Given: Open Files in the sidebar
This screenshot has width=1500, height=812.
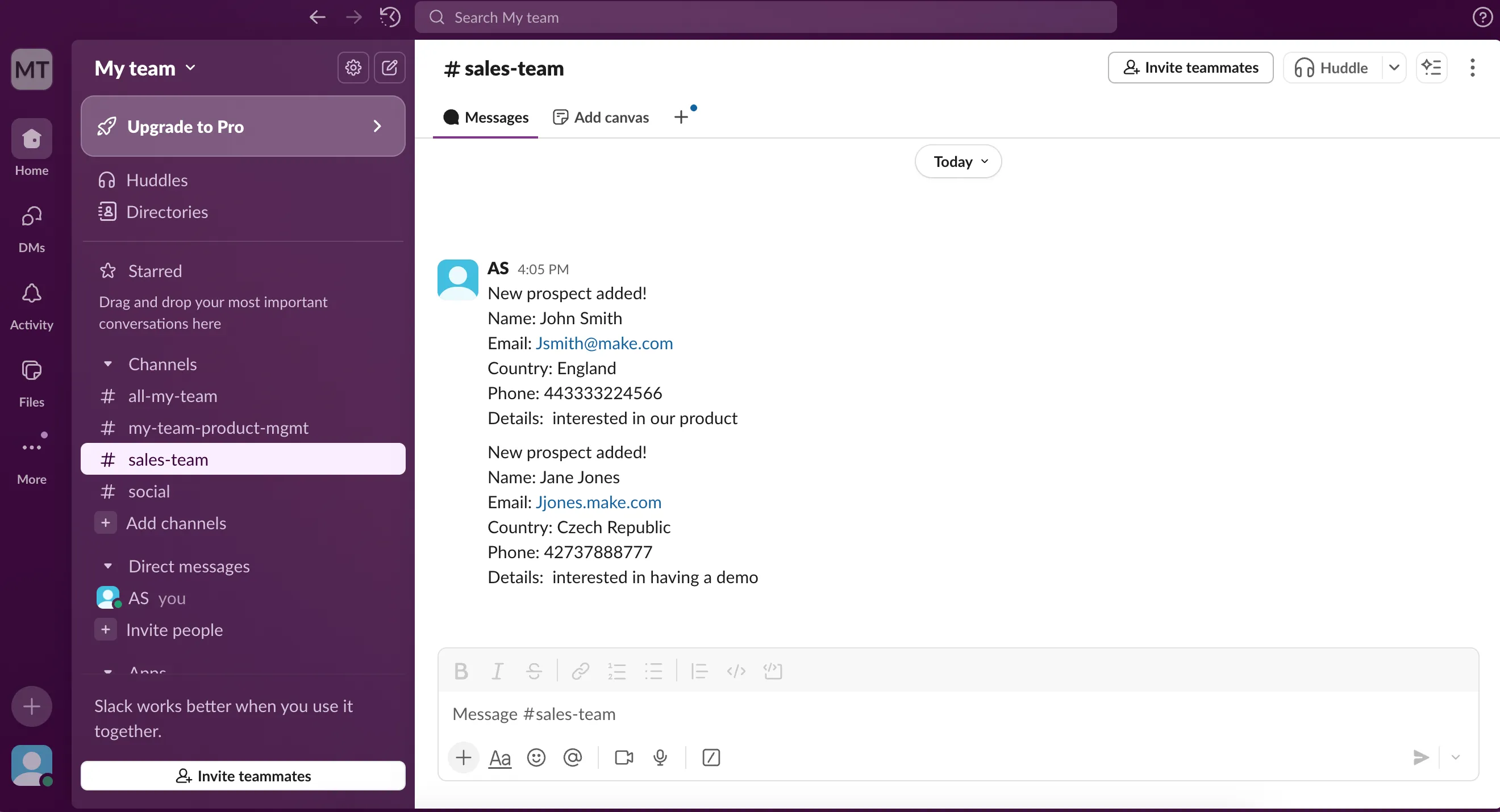Looking at the screenshot, I should (x=31, y=384).
